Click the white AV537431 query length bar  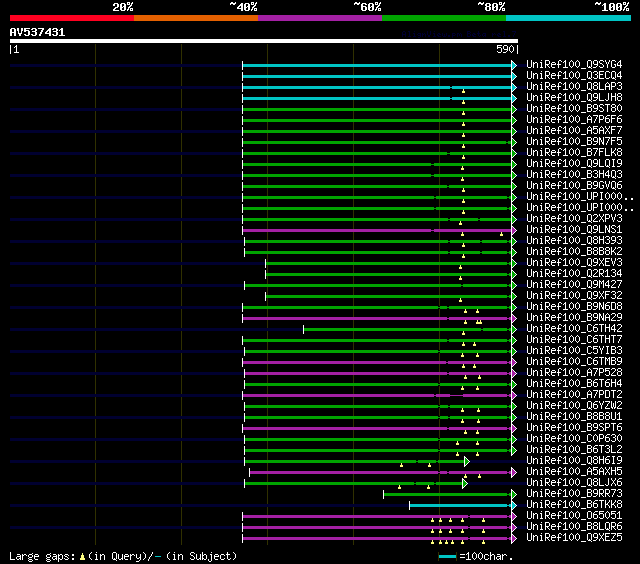tap(264, 41)
